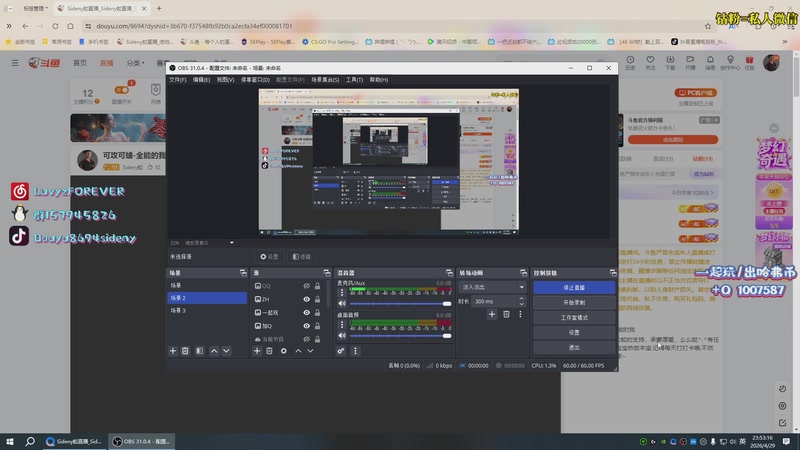Click the taskbar search magnifier icon
The image size is (800, 450).
pyautogui.click(x=30, y=441)
